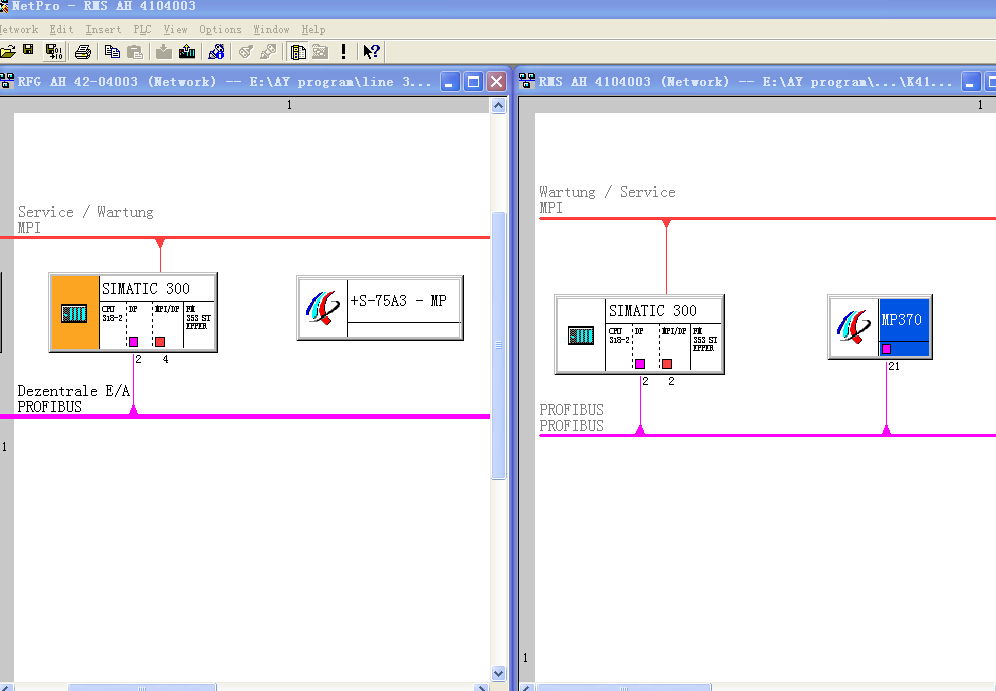Image resolution: width=996 pixels, height=691 pixels.
Task: Click the Print icon
Action: pyautogui.click(x=83, y=52)
